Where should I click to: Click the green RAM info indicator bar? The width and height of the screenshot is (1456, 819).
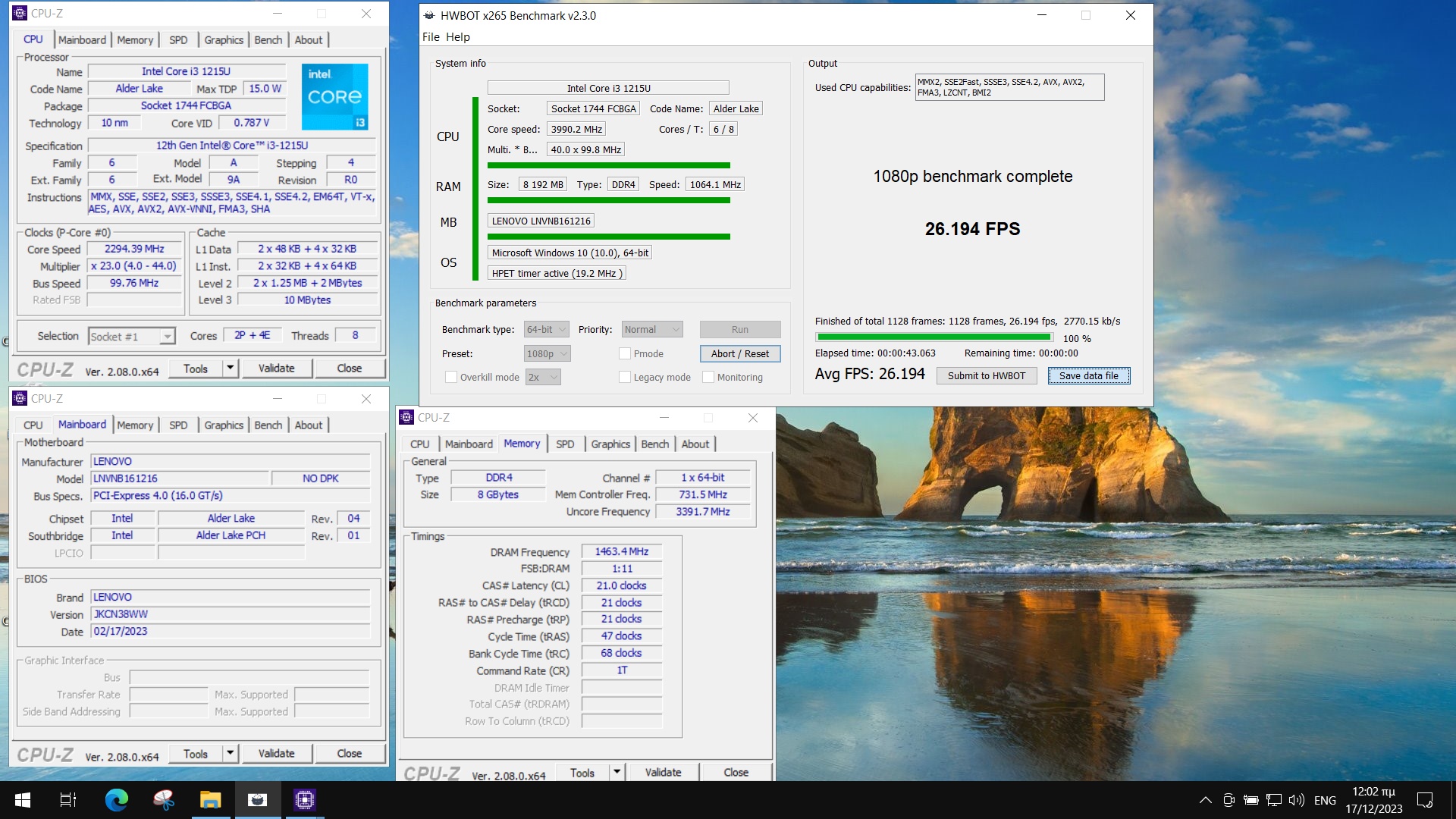click(x=608, y=200)
